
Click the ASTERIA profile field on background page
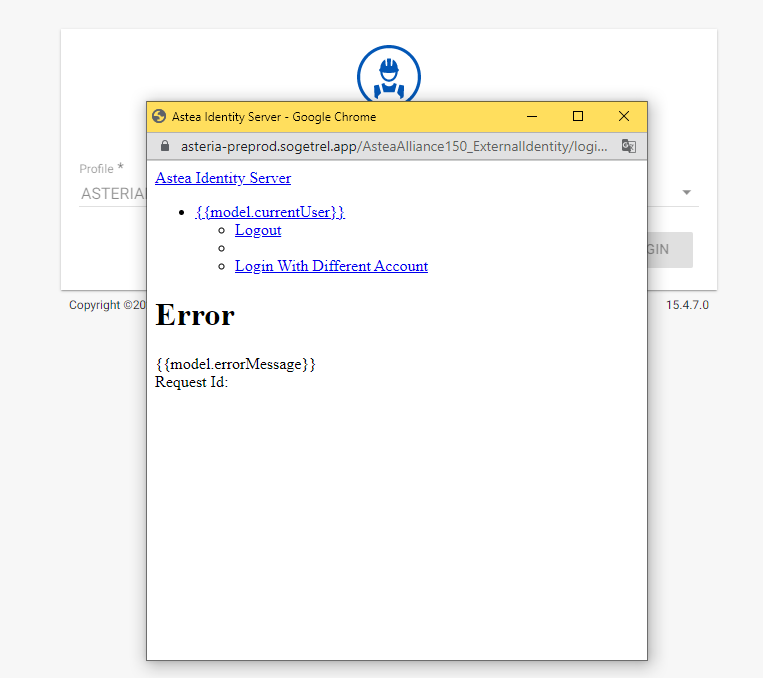click(113, 194)
